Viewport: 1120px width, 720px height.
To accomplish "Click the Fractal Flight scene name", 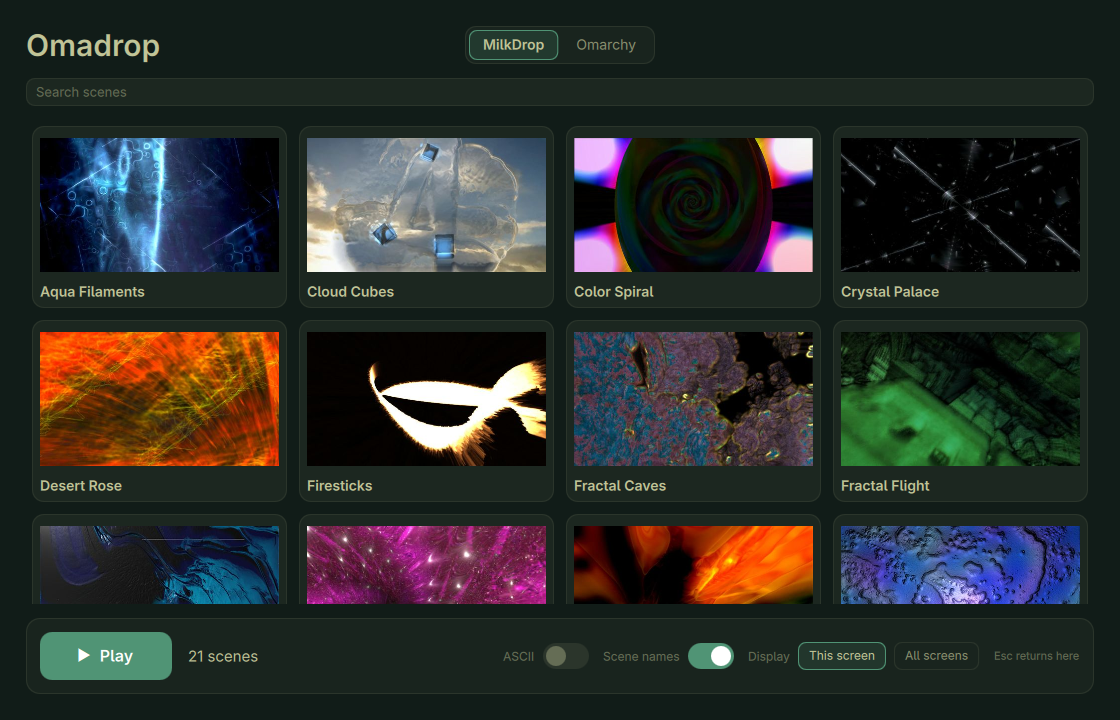I will 885,486.
